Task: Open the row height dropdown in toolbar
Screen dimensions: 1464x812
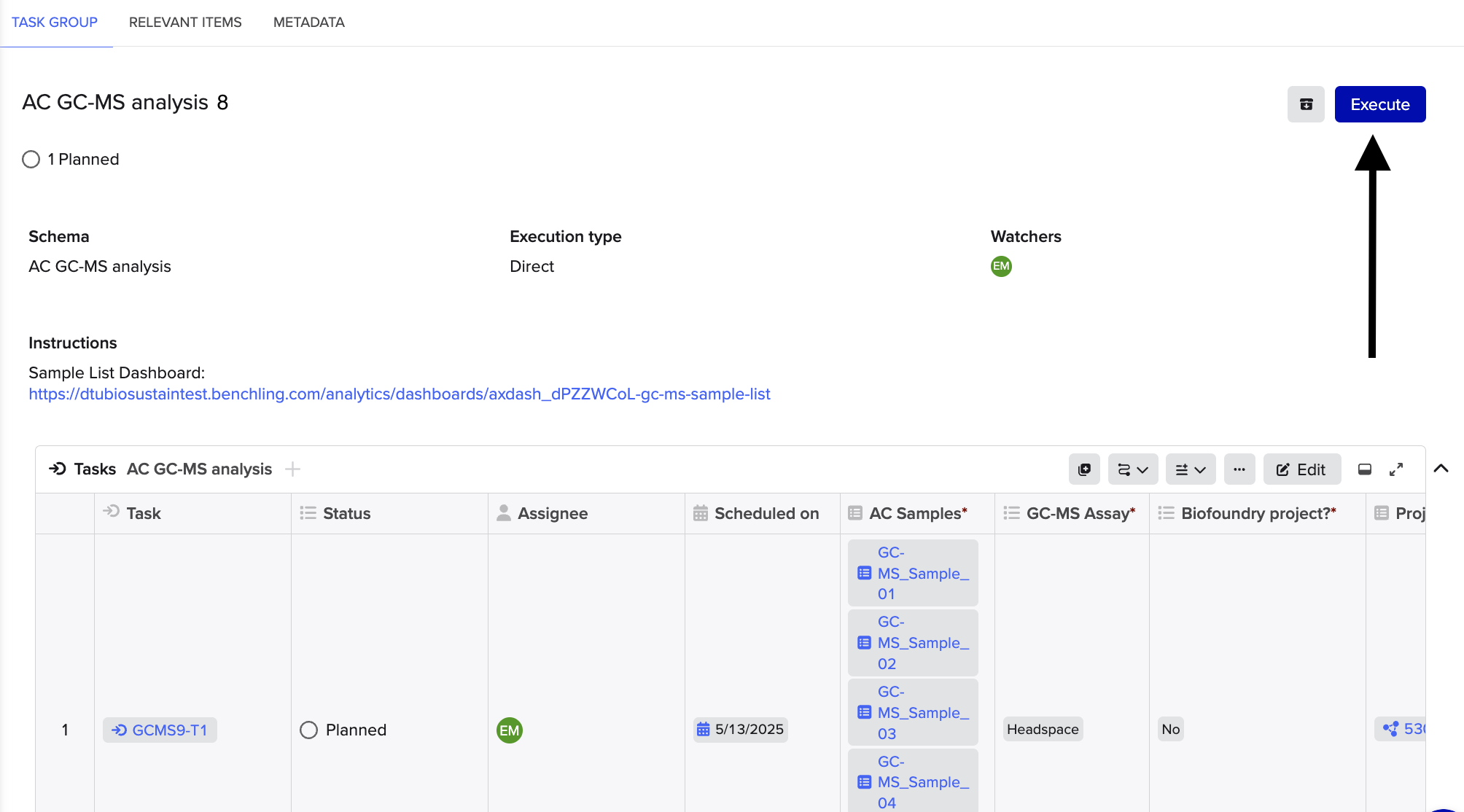Action: (x=1191, y=469)
